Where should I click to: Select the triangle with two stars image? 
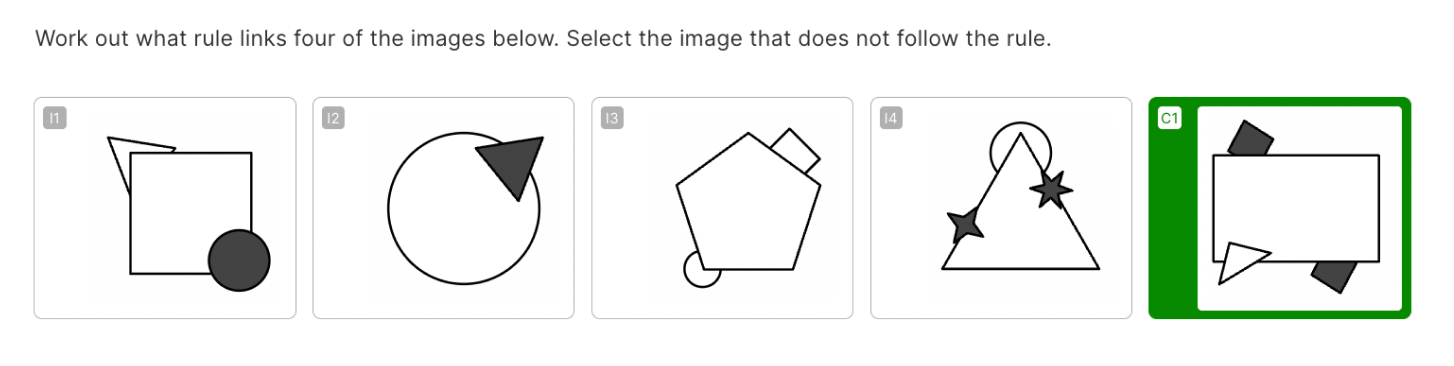pos(1001,208)
